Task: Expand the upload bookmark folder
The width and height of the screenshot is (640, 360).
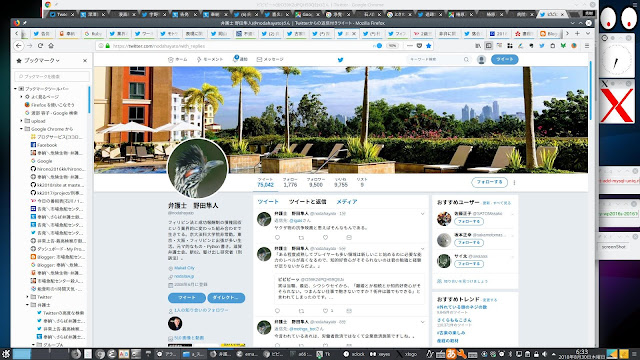Action: click(x=22, y=121)
